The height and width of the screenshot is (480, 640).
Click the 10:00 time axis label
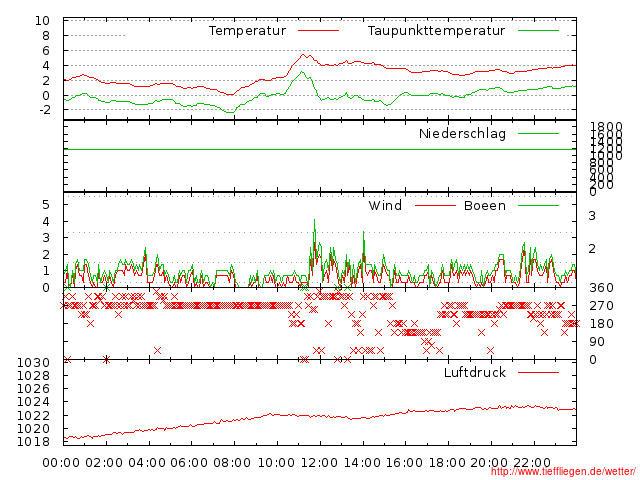click(x=276, y=463)
